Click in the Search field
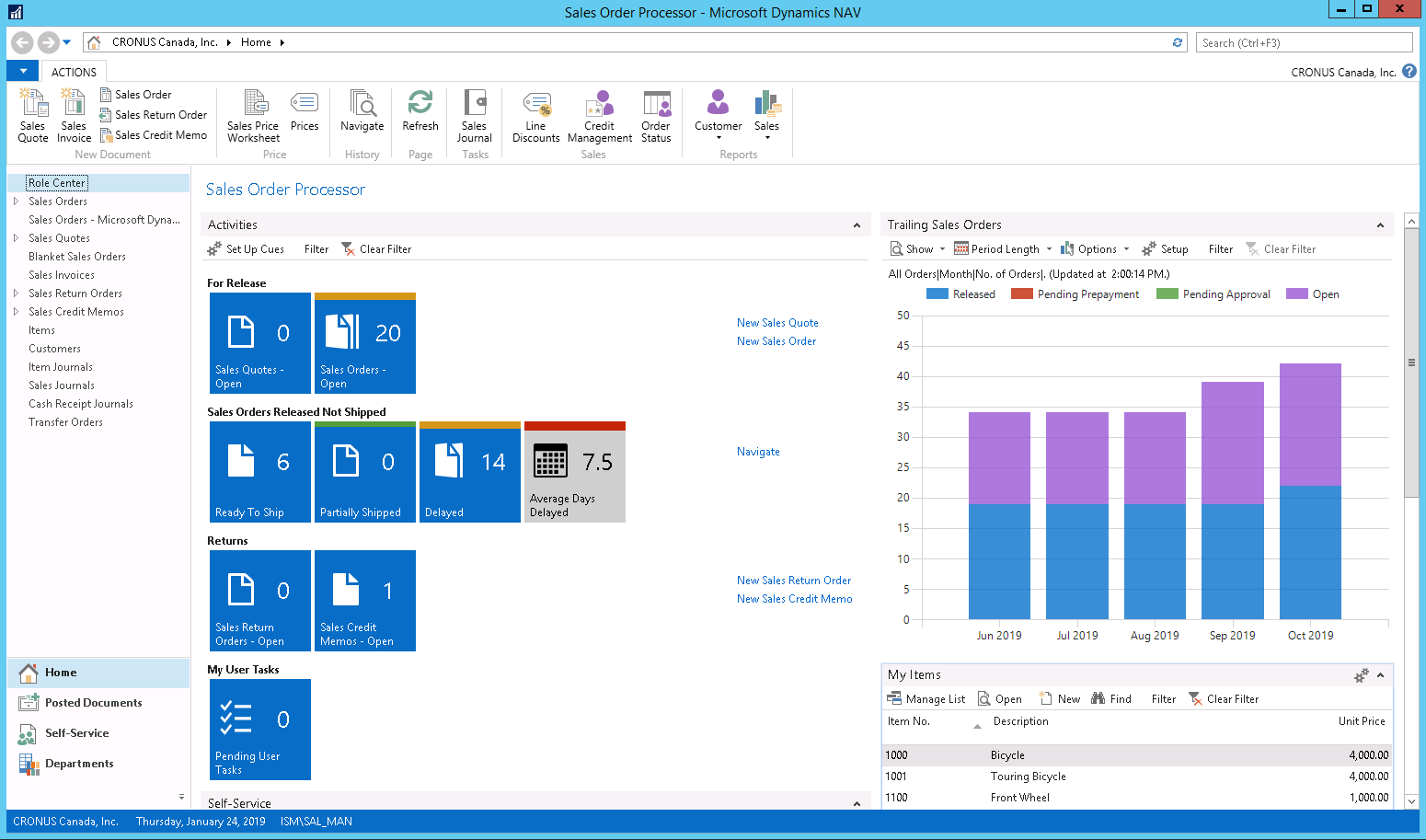 click(x=1304, y=42)
